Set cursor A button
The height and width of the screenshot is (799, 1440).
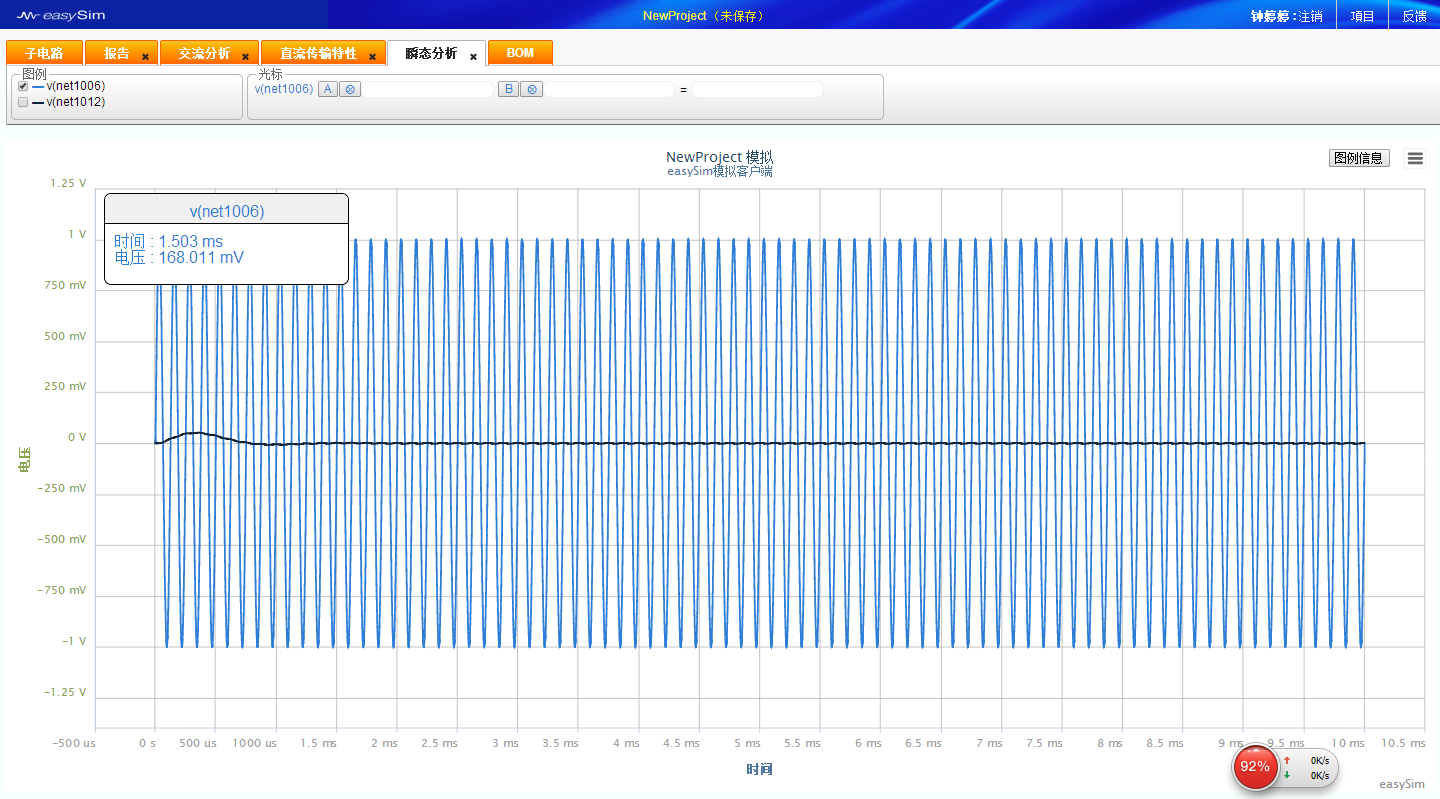point(327,90)
